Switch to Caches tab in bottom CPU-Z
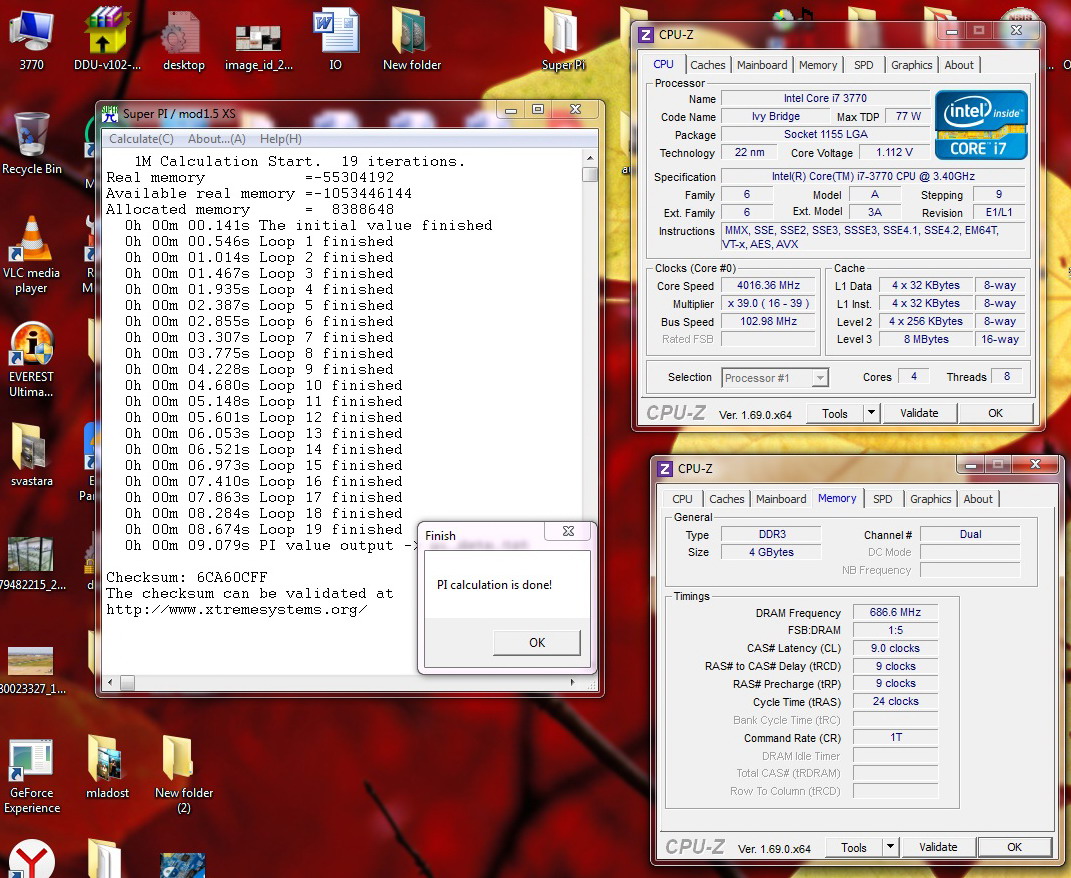Screen dimensions: 1071x878 tap(726, 499)
